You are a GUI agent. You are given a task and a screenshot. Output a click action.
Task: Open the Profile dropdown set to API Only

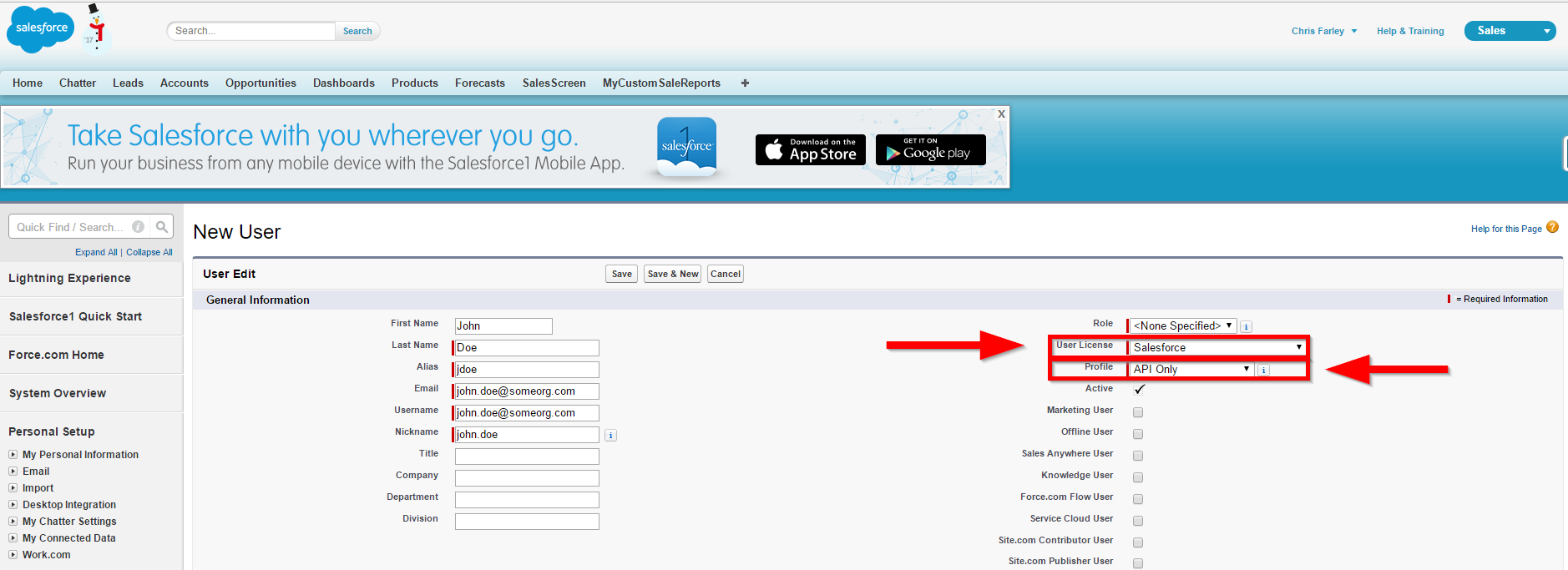(x=1191, y=369)
